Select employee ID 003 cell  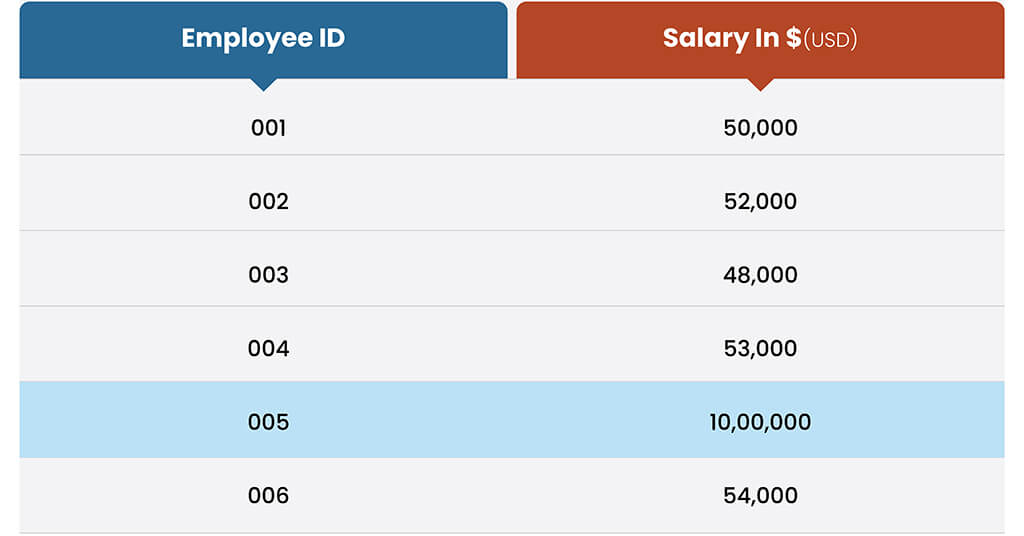(268, 275)
